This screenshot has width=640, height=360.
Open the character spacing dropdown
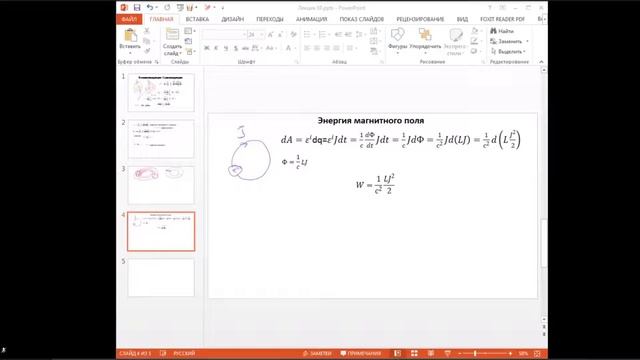click(256, 48)
